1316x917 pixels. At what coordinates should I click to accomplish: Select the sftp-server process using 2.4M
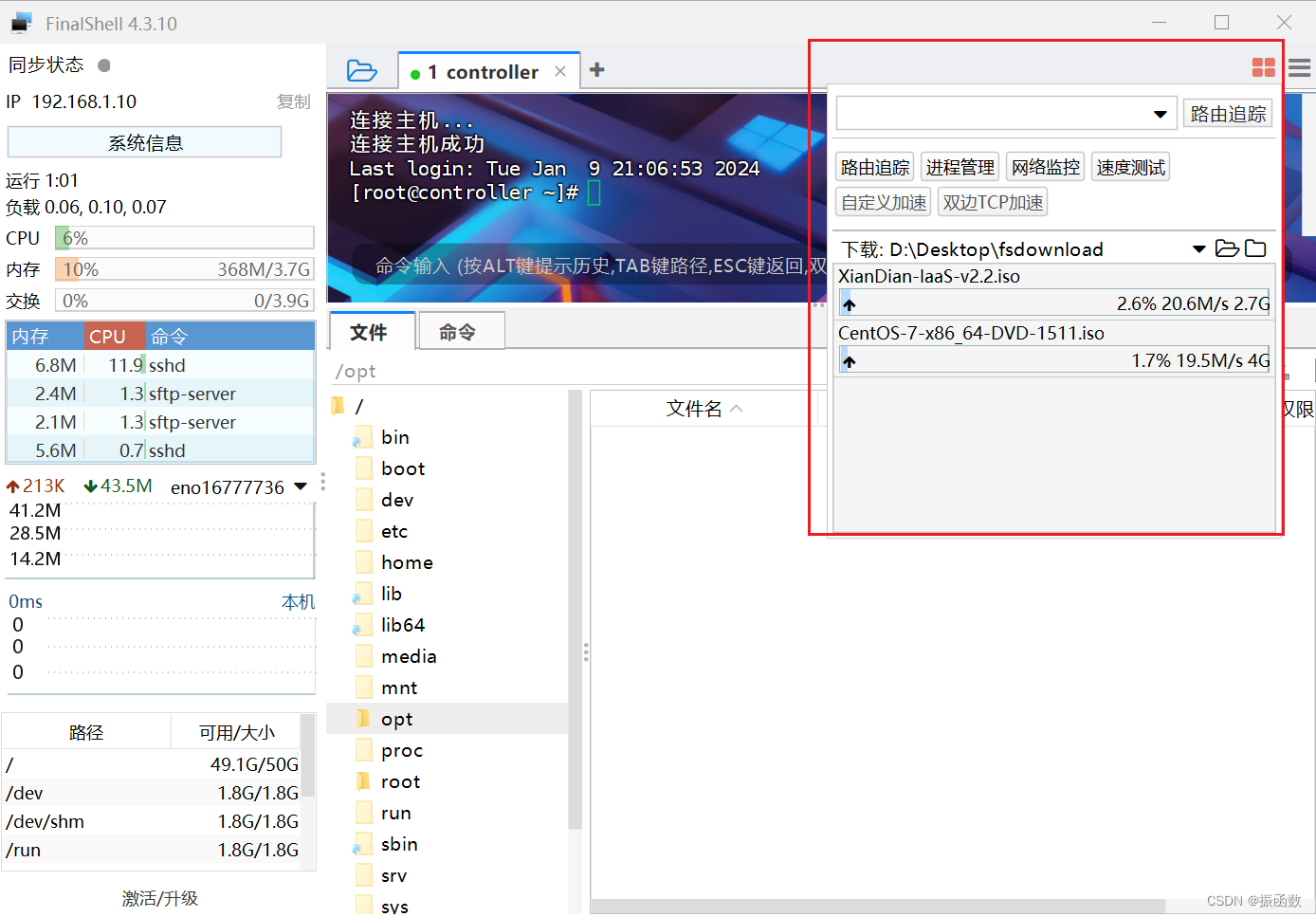click(160, 394)
